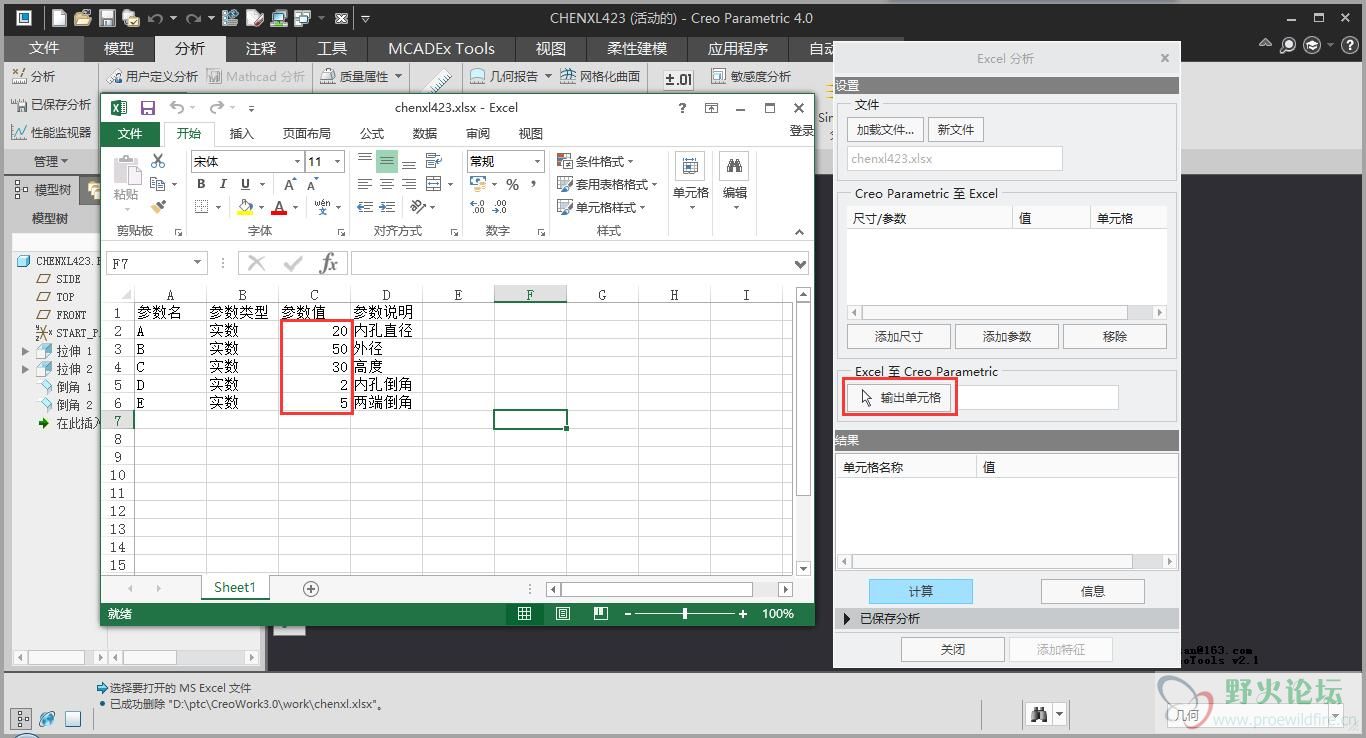
Task: Open 单元格样式 dropdown
Action: tap(601, 207)
